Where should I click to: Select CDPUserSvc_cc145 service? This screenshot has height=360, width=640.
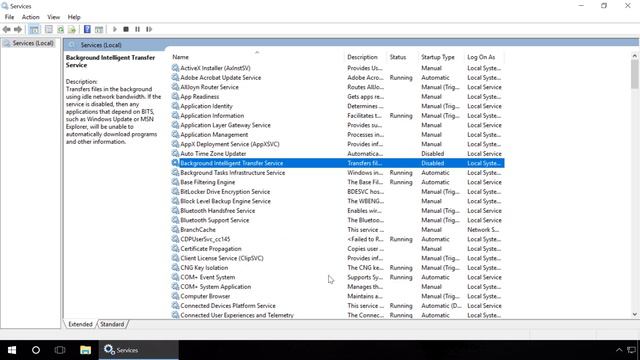(x=205, y=239)
